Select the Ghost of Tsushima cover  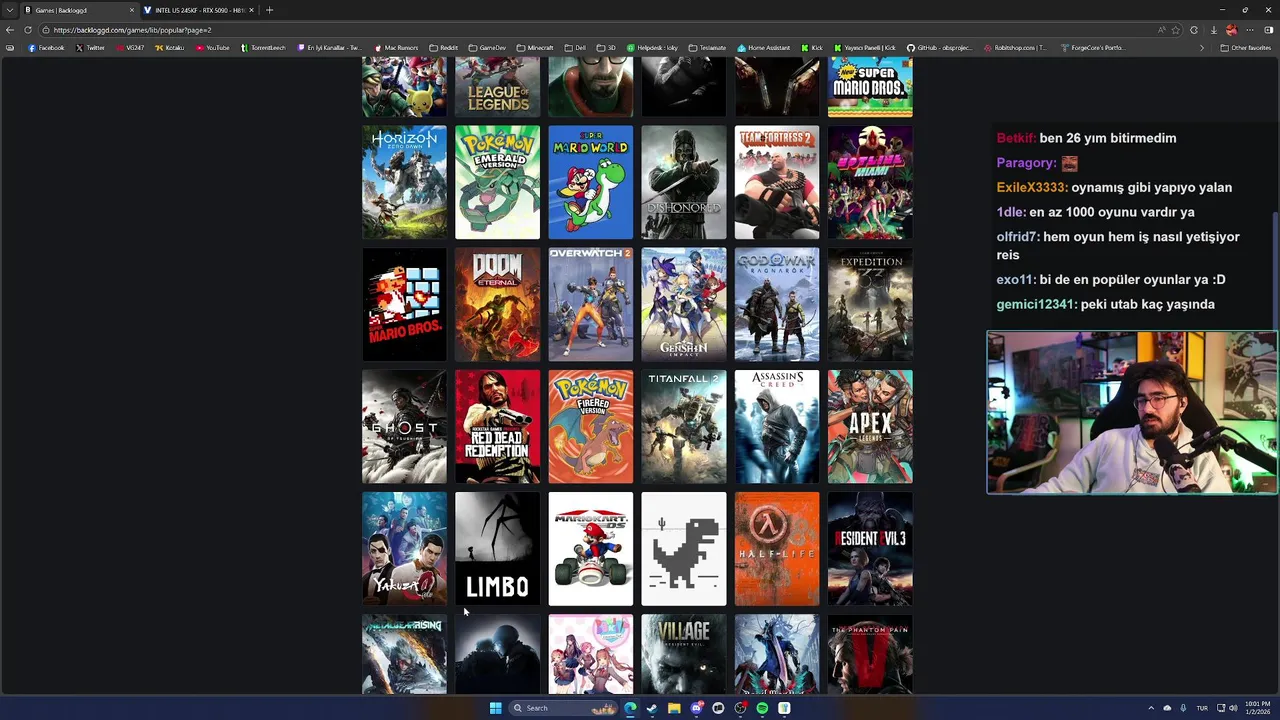coord(404,427)
